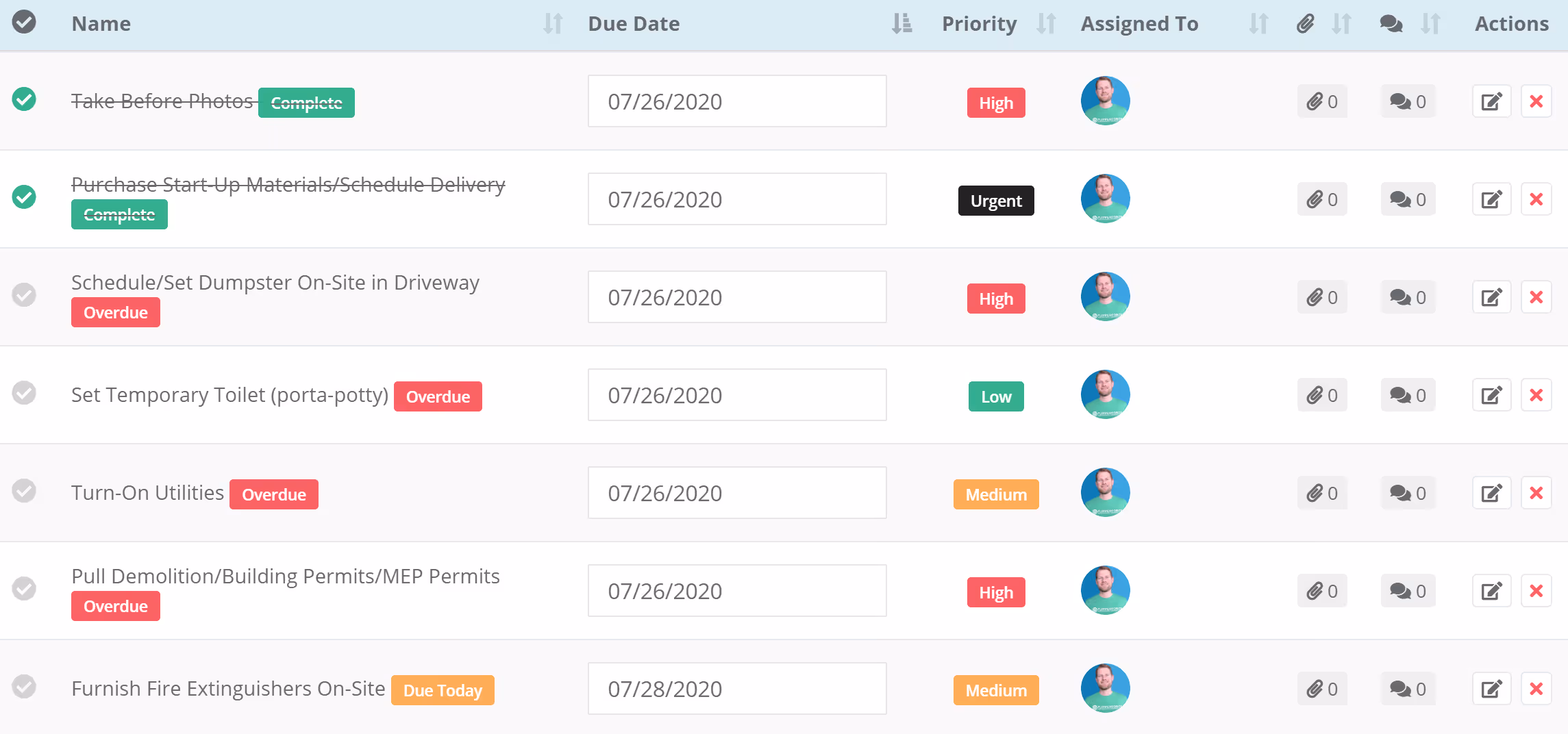
Task: Click High priority badge for Schedule/Set Dumpster
Action: (x=996, y=299)
